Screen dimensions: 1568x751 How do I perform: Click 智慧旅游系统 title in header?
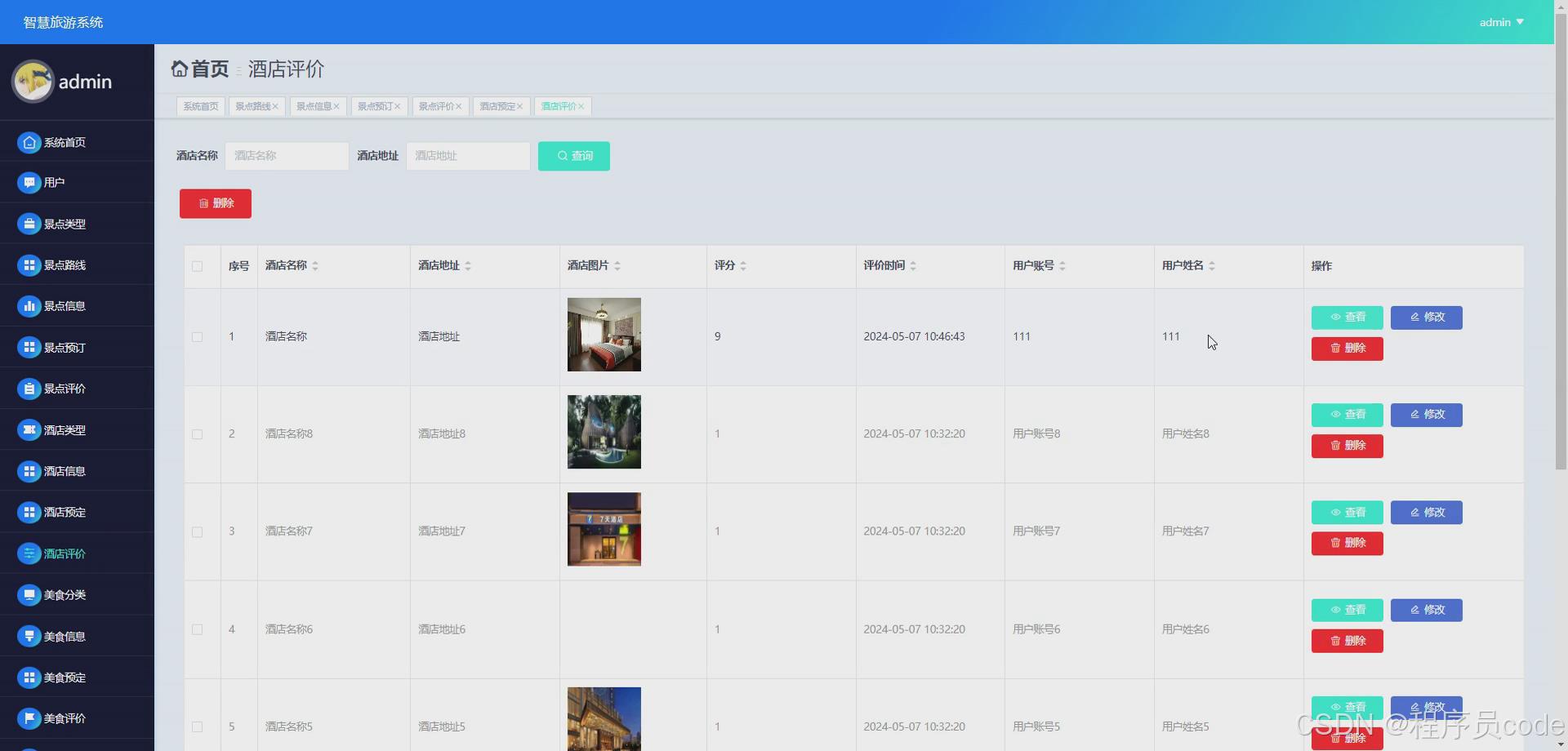(x=63, y=22)
